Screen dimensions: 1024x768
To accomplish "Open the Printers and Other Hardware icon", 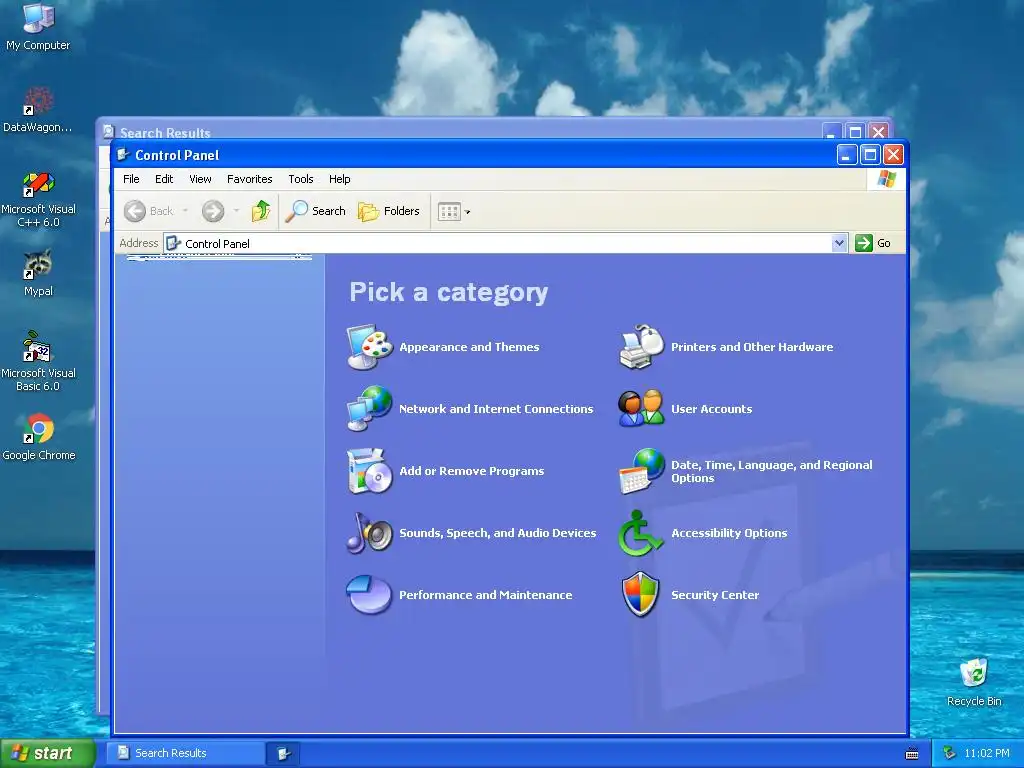I will click(641, 347).
